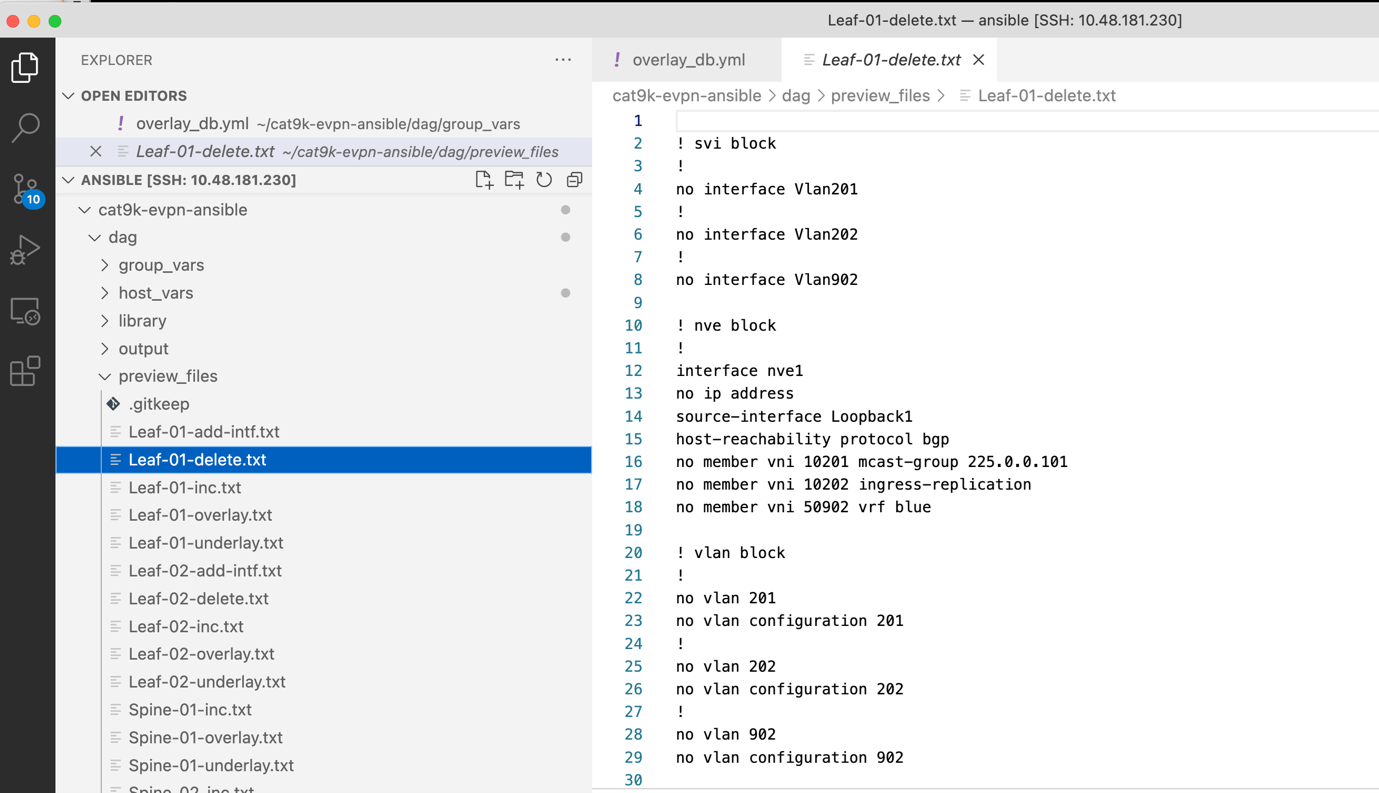Open the Extensions view
This screenshot has width=1379, height=793.
point(25,371)
